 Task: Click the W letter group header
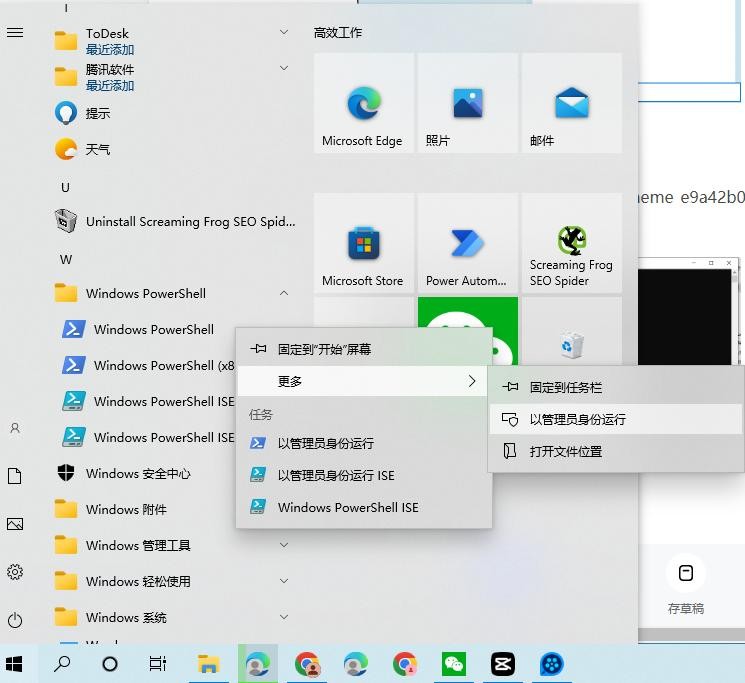click(x=66, y=260)
